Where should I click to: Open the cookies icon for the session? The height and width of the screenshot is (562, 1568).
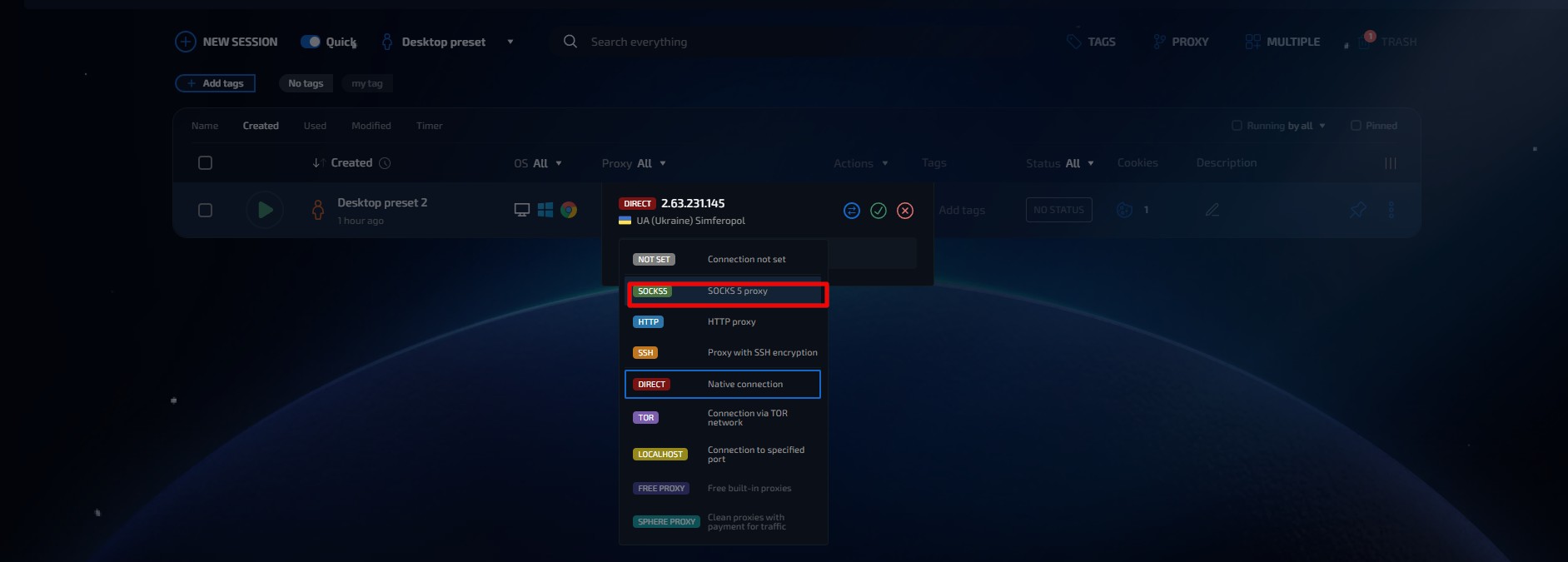point(1124,210)
